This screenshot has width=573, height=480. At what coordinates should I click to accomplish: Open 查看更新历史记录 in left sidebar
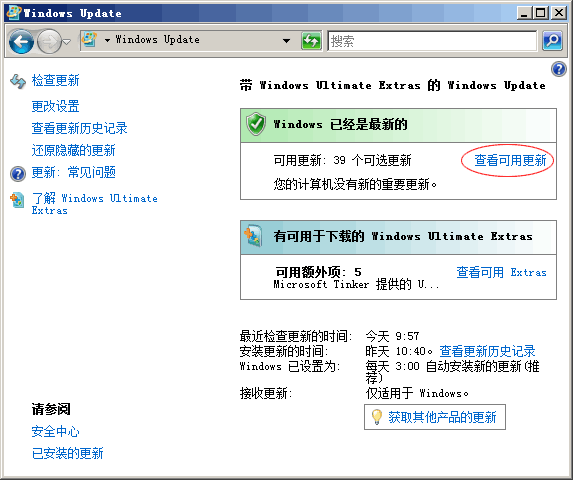click(79, 128)
